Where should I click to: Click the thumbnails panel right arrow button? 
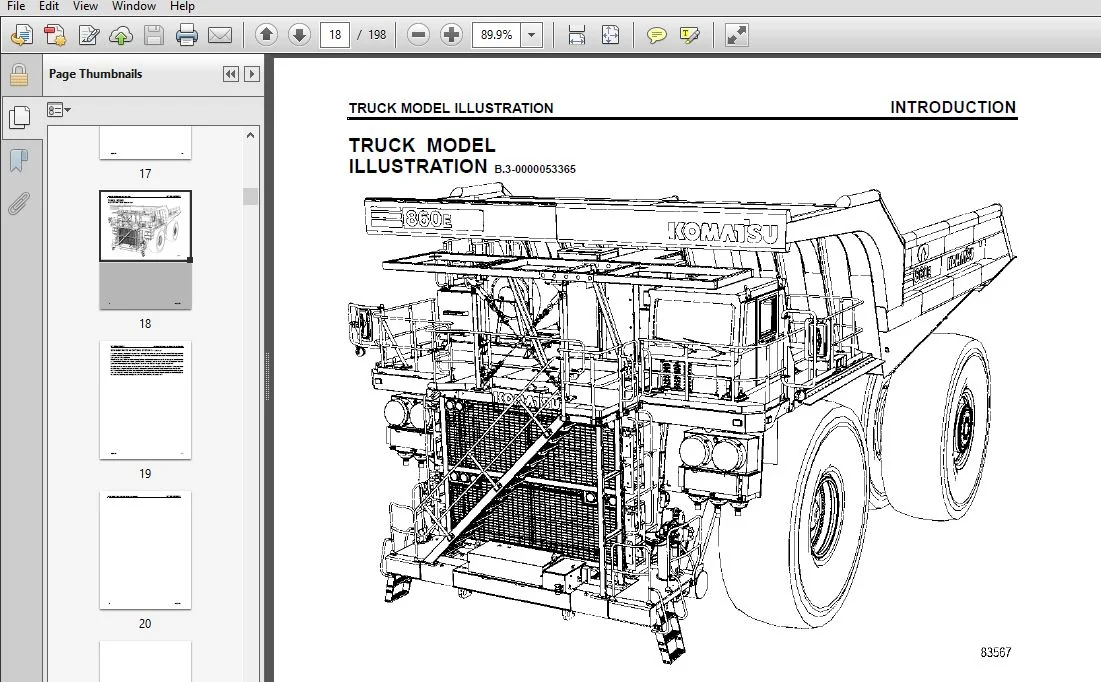pyautogui.click(x=251, y=74)
